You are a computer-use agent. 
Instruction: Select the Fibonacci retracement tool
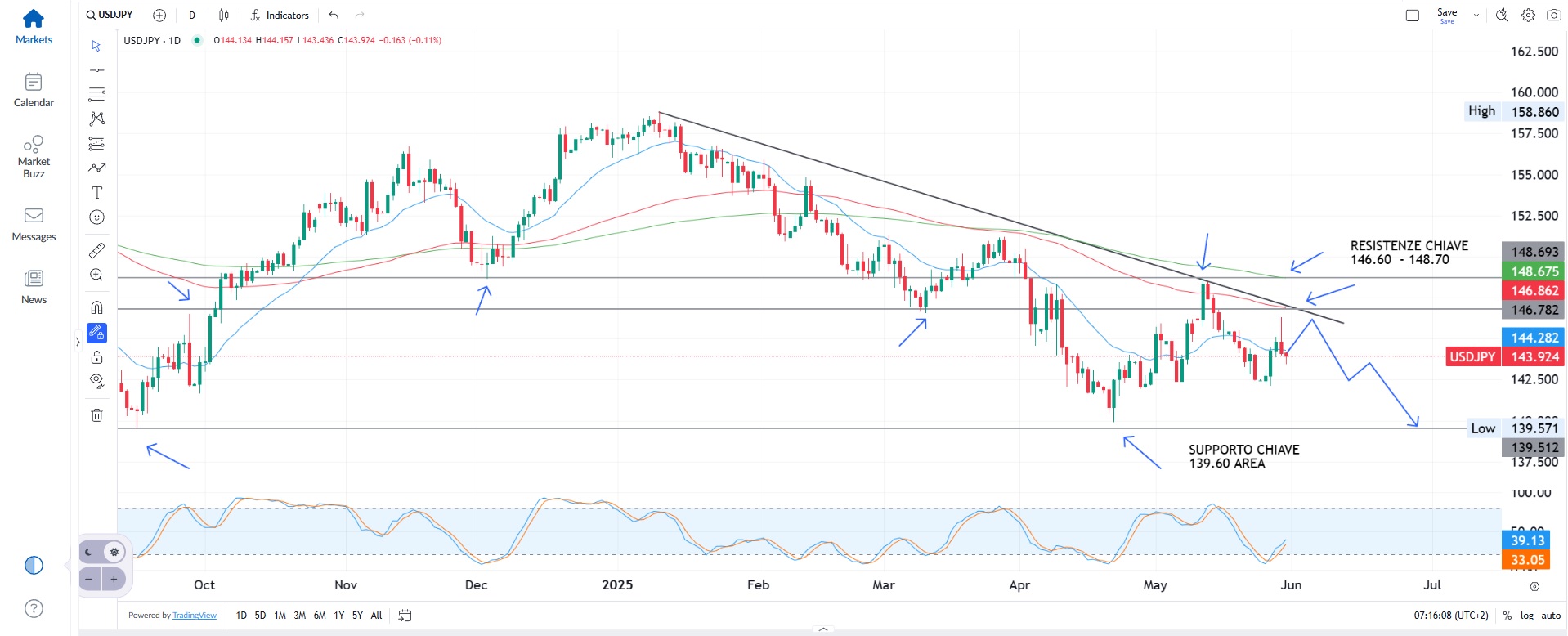[96, 94]
